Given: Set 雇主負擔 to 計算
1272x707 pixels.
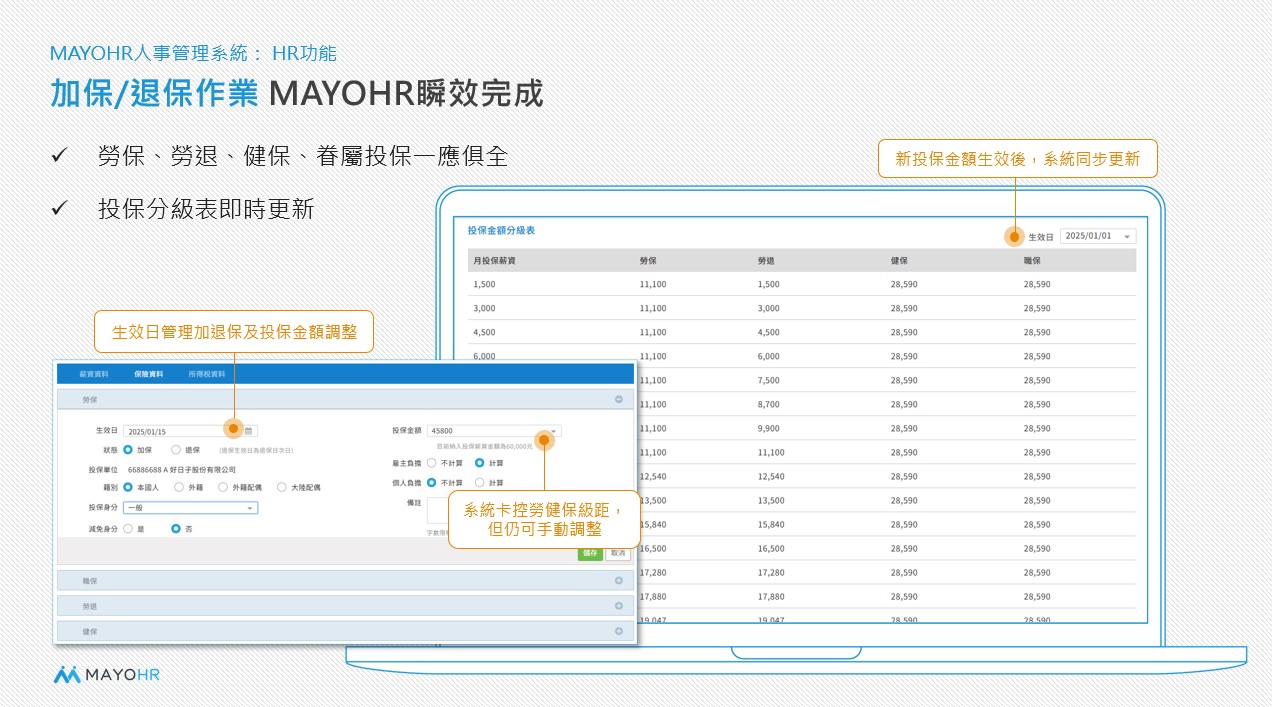Looking at the screenshot, I should pos(480,463).
